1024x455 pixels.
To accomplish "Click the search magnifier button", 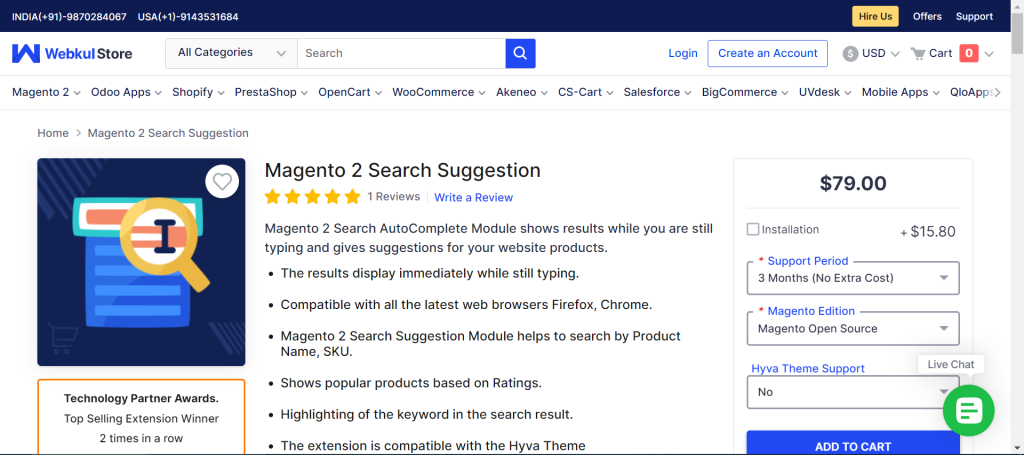I will click(520, 53).
